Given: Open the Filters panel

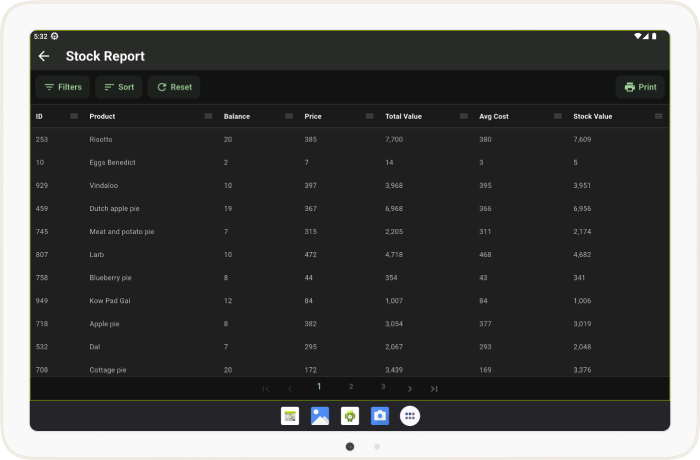Looking at the screenshot, I should 63,87.
